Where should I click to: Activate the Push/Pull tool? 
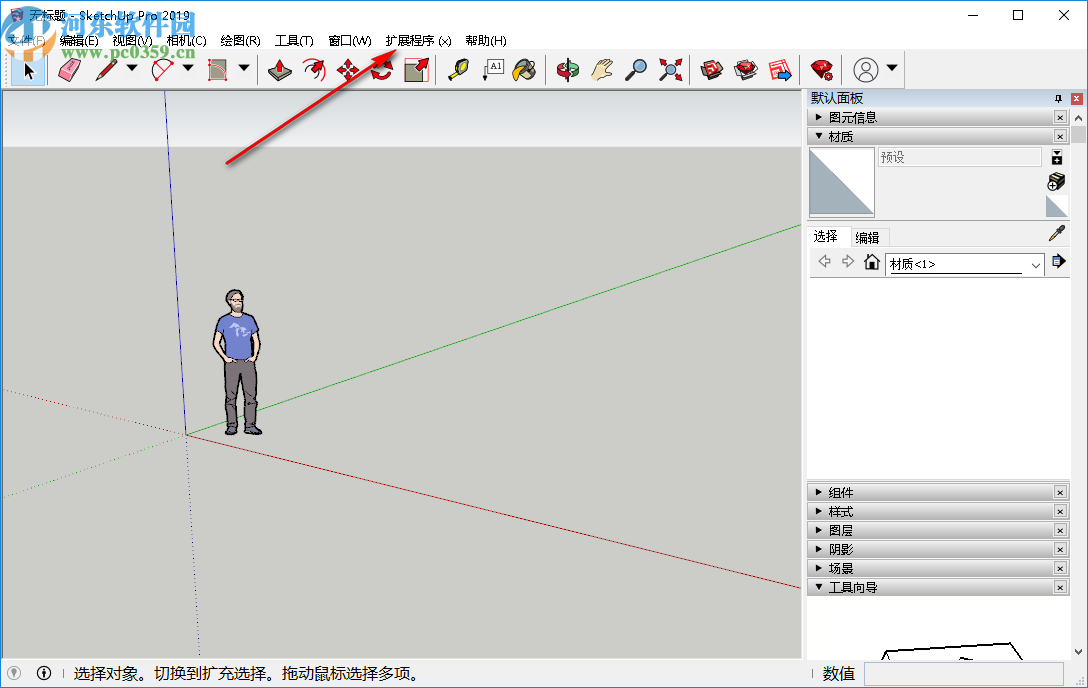[x=281, y=70]
